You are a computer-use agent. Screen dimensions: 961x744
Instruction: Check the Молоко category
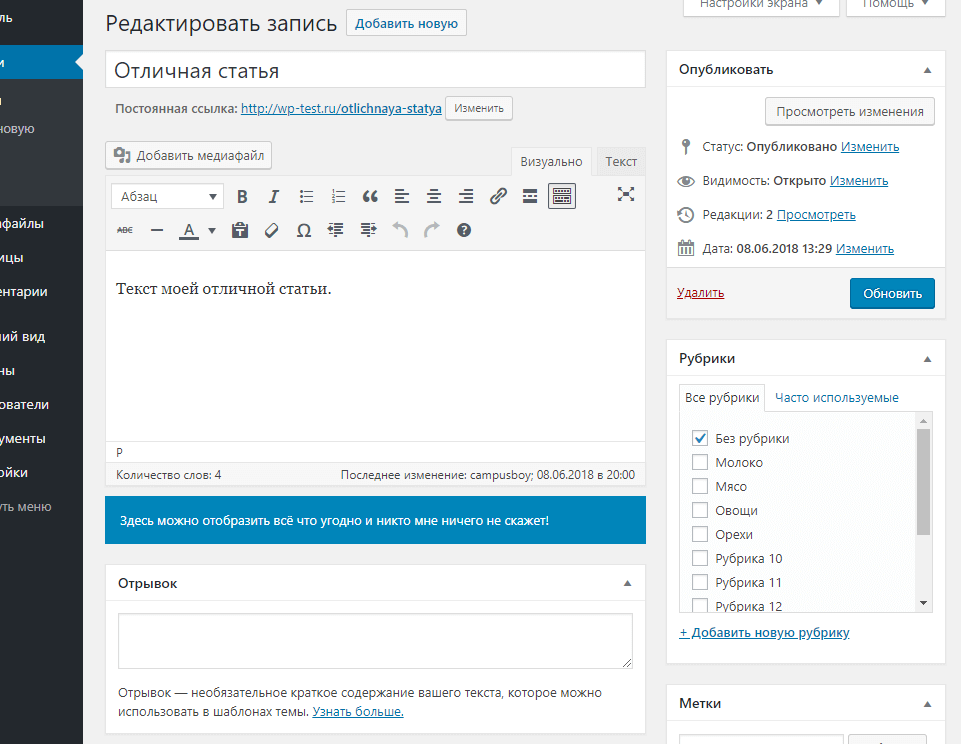699,462
